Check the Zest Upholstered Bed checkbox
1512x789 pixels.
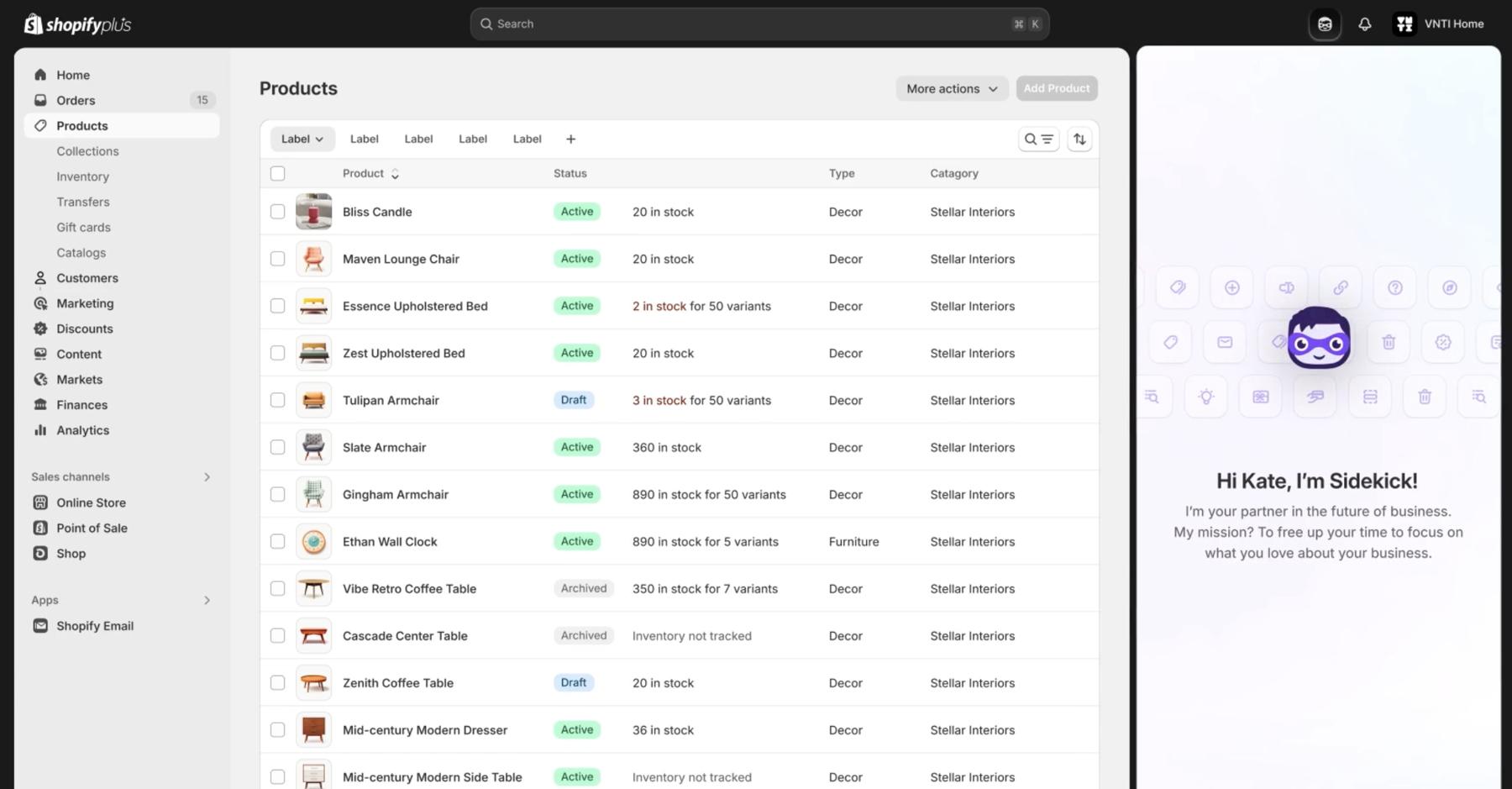point(277,353)
